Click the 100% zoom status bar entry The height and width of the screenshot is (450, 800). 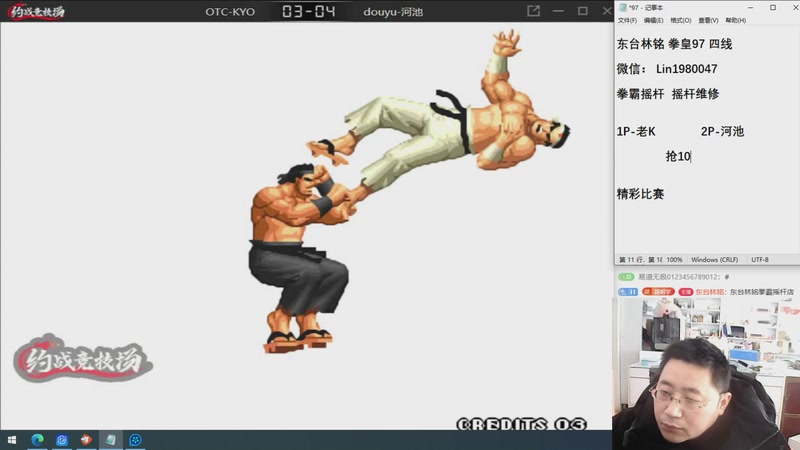[x=674, y=260]
